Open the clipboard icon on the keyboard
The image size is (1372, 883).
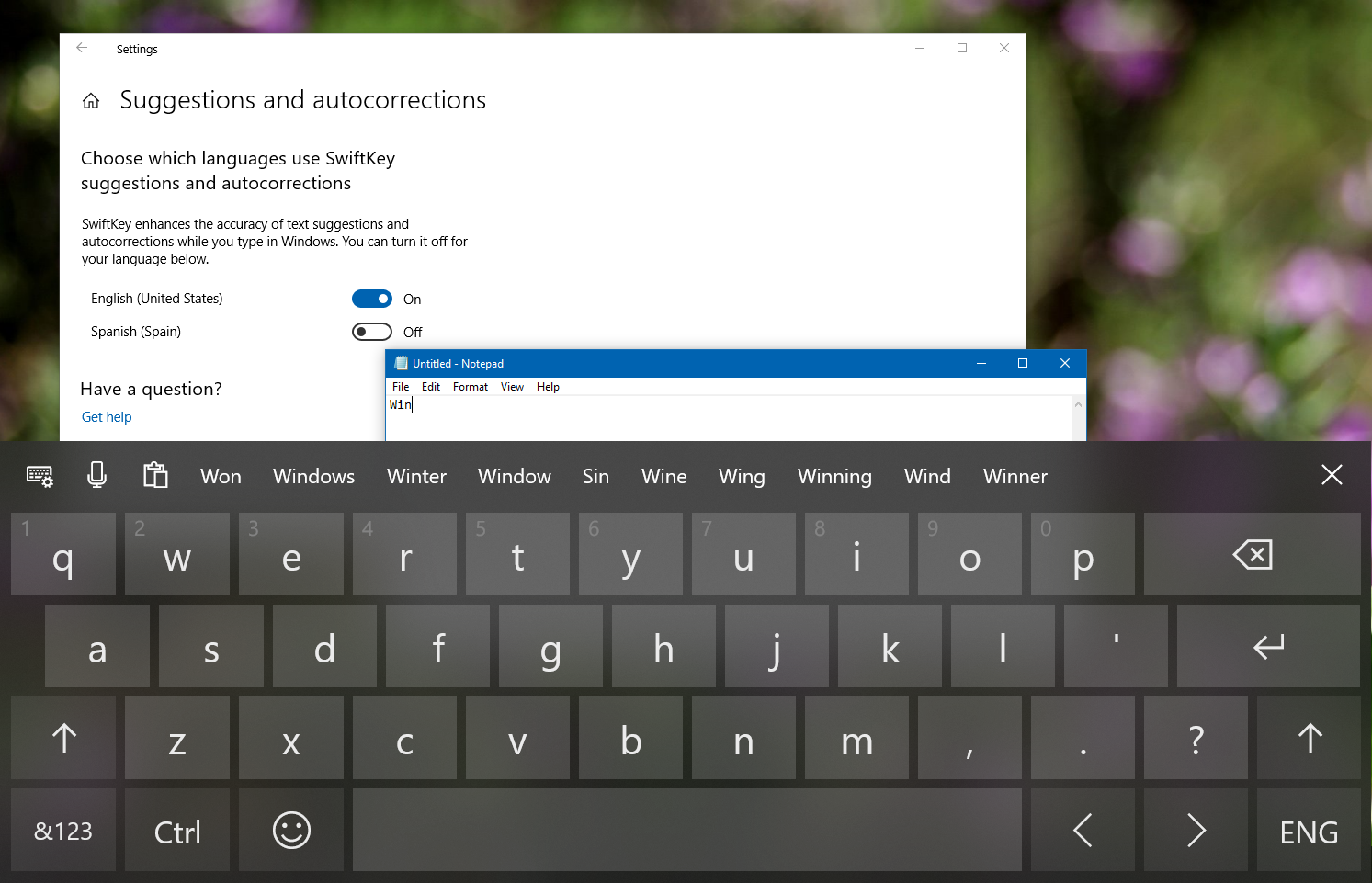[x=155, y=476]
